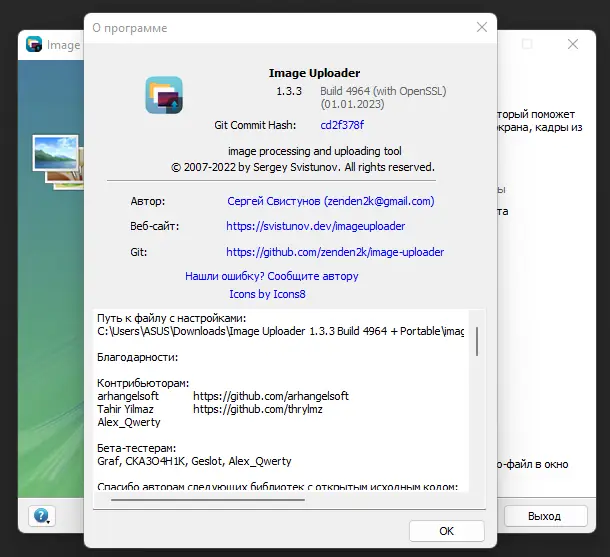The height and width of the screenshot is (557, 610).
Task: Click the 'Tahir Yilmaz' contributor name
Action: [x=125, y=409]
